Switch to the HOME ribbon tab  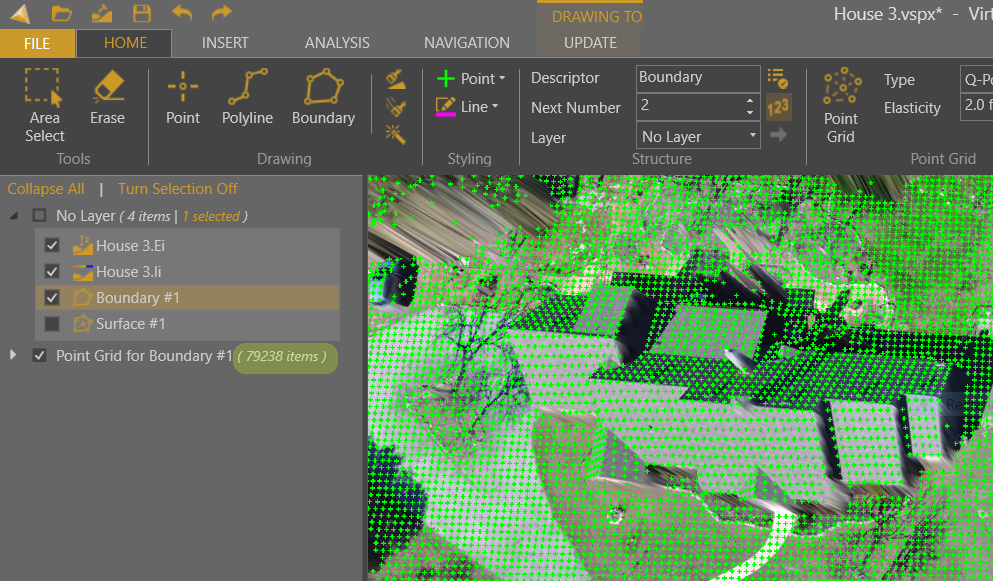coord(125,43)
